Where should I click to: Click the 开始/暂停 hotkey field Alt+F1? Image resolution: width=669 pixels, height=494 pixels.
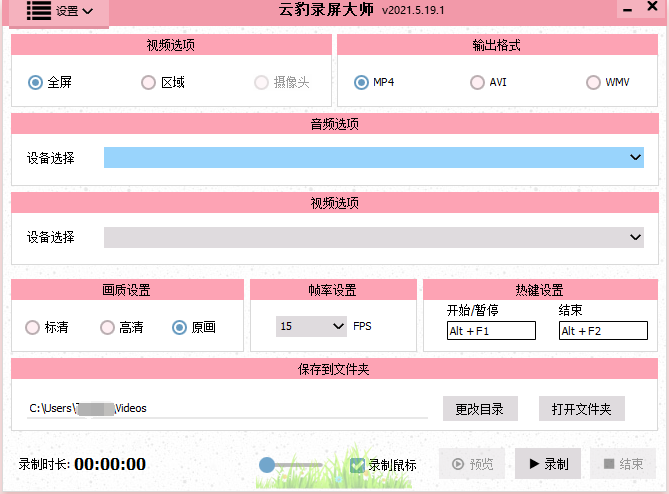(491, 331)
